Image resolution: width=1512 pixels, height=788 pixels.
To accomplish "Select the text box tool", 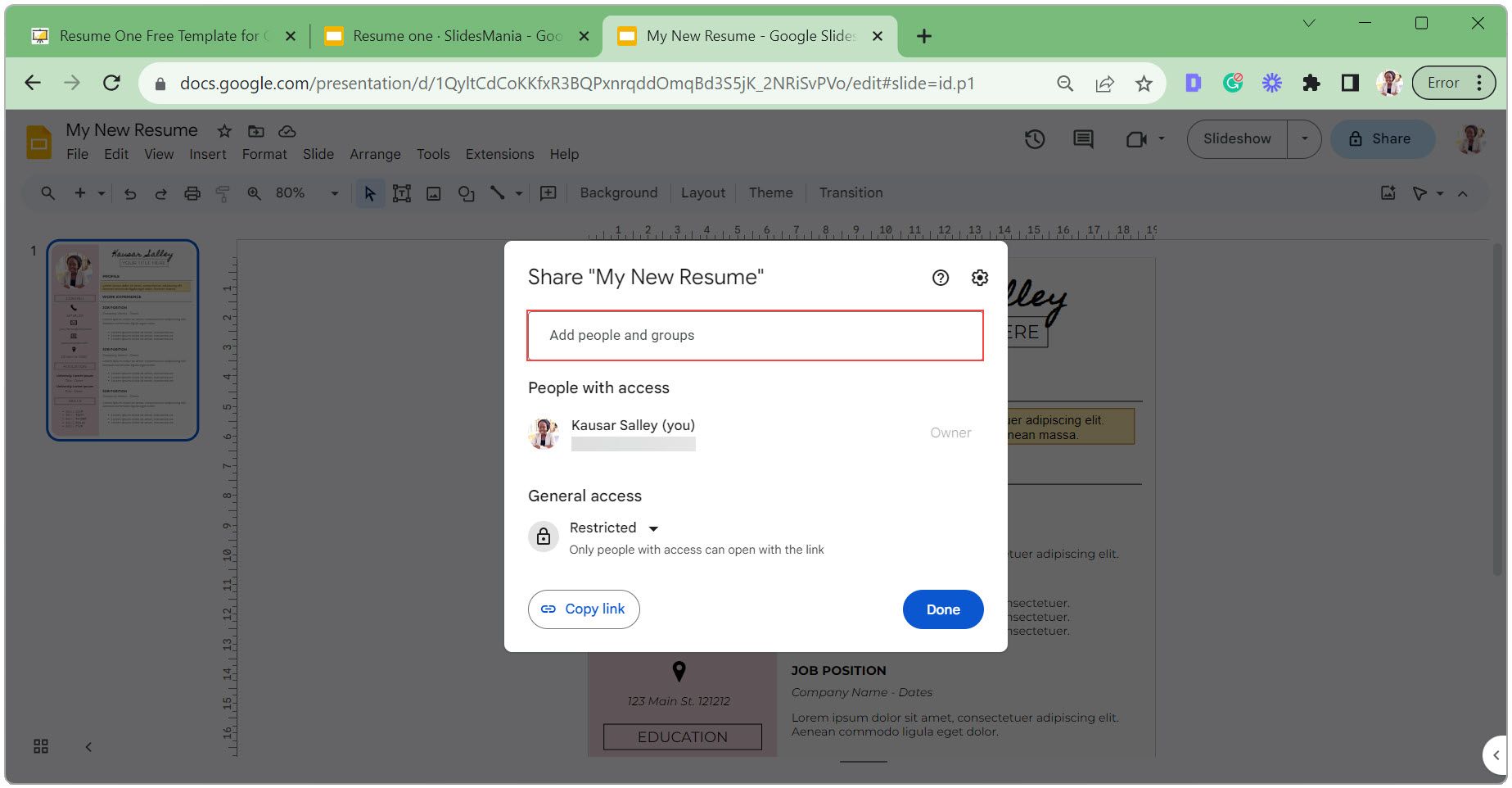I will [x=402, y=193].
